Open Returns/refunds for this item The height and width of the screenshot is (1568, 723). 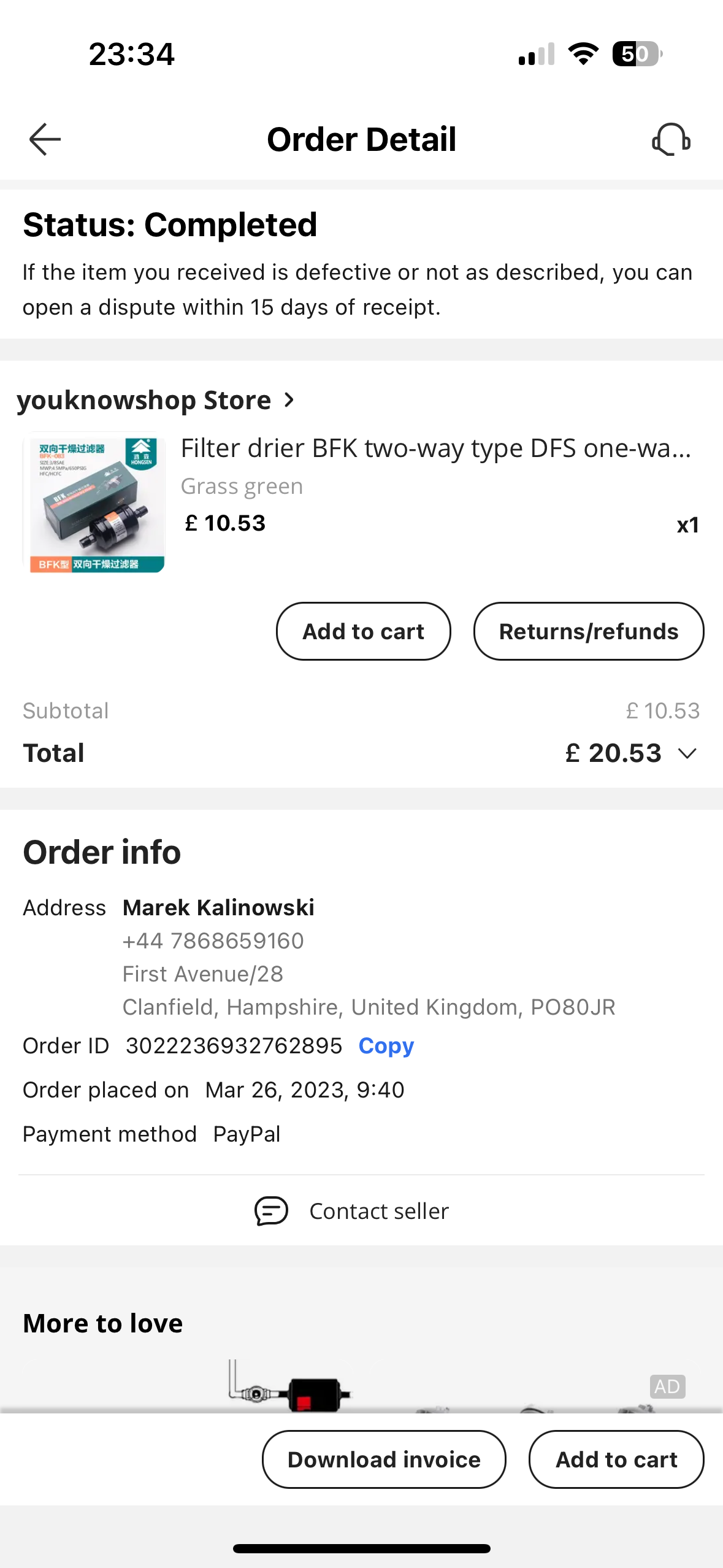(x=588, y=631)
